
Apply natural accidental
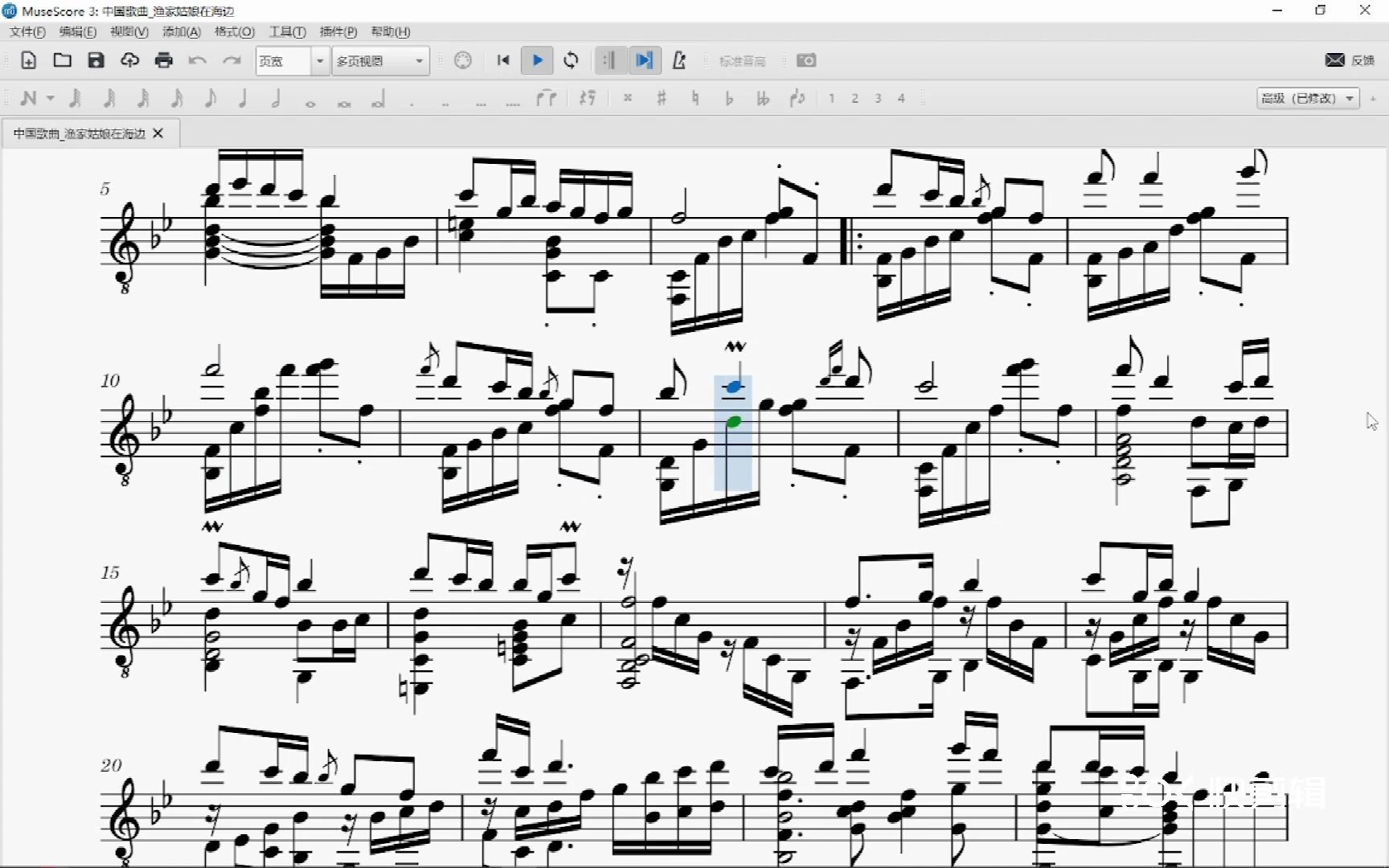(695, 98)
